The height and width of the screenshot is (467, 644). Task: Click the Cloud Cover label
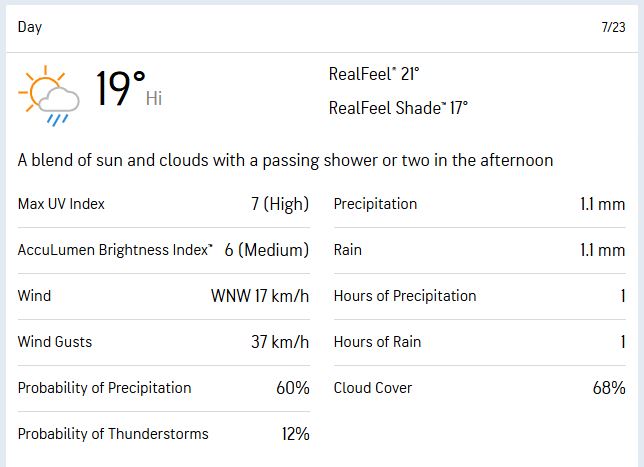373,388
